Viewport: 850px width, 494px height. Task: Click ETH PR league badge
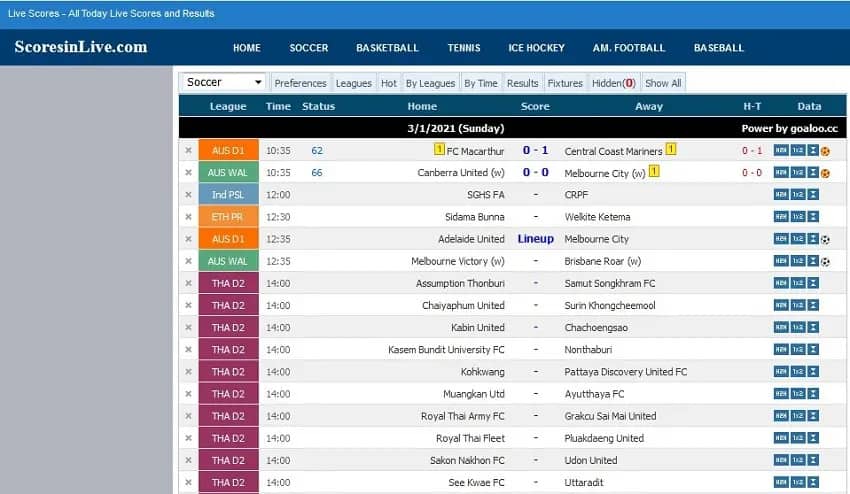[228, 217]
